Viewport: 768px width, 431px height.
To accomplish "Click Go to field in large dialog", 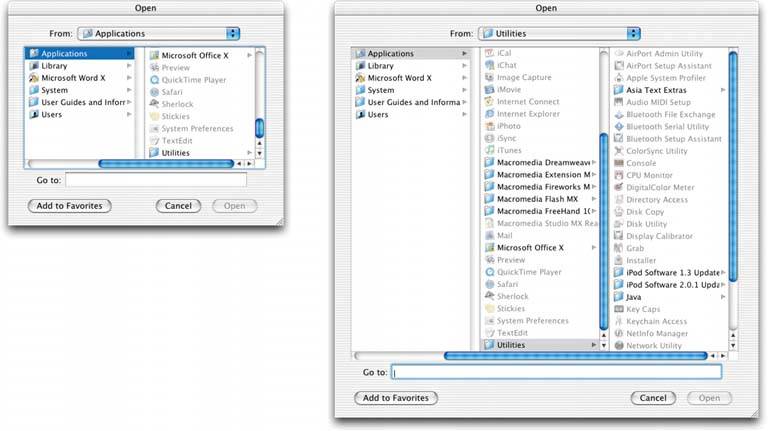I will (556, 372).
